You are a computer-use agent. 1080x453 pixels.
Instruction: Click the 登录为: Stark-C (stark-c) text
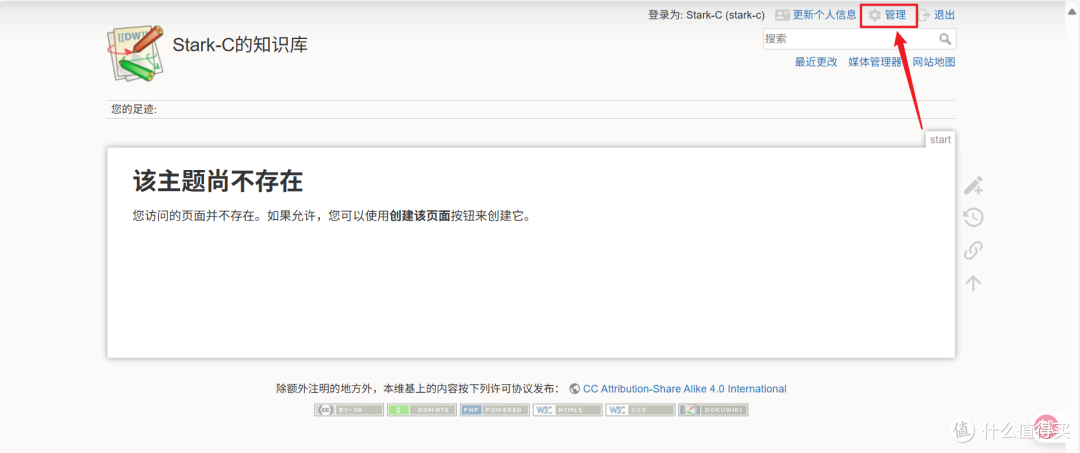706,14
